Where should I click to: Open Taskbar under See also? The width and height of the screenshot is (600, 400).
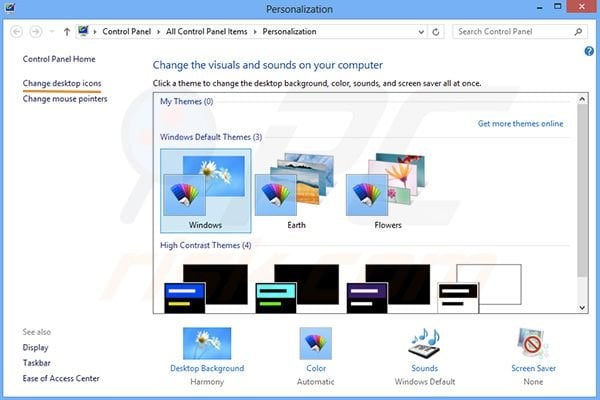click(36, 363)
